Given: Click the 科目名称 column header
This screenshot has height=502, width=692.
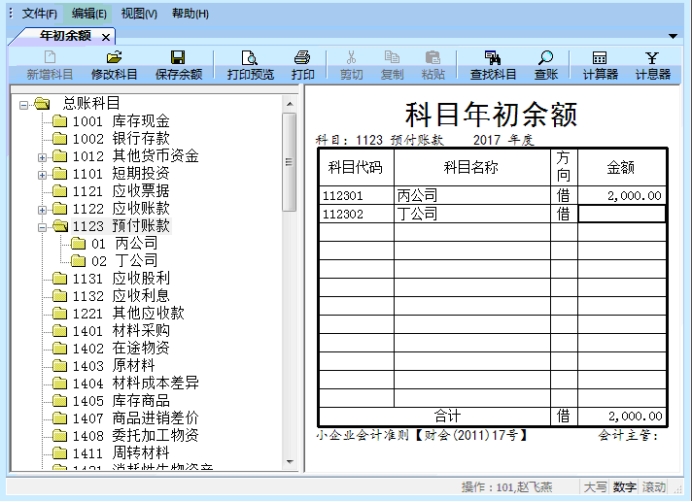Looking at the screenshot, I should click(x=472, y=167).
